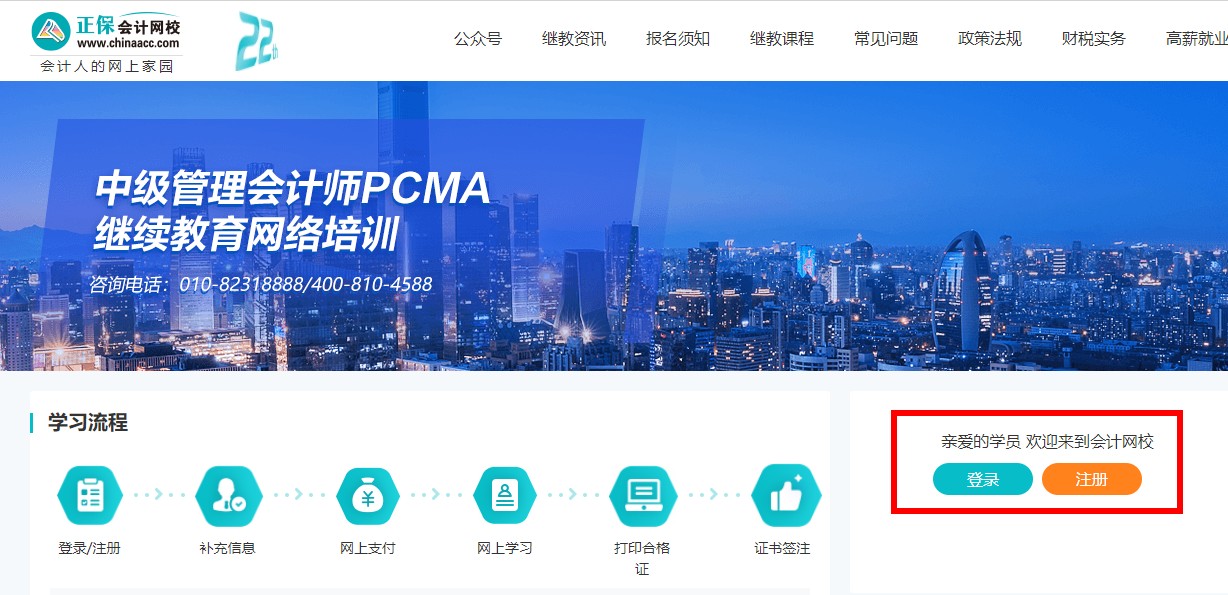The width and height of the screenshot is (1228, 595).
Task: Click the 打印合格证 computer icon
Action: point(643,494)
